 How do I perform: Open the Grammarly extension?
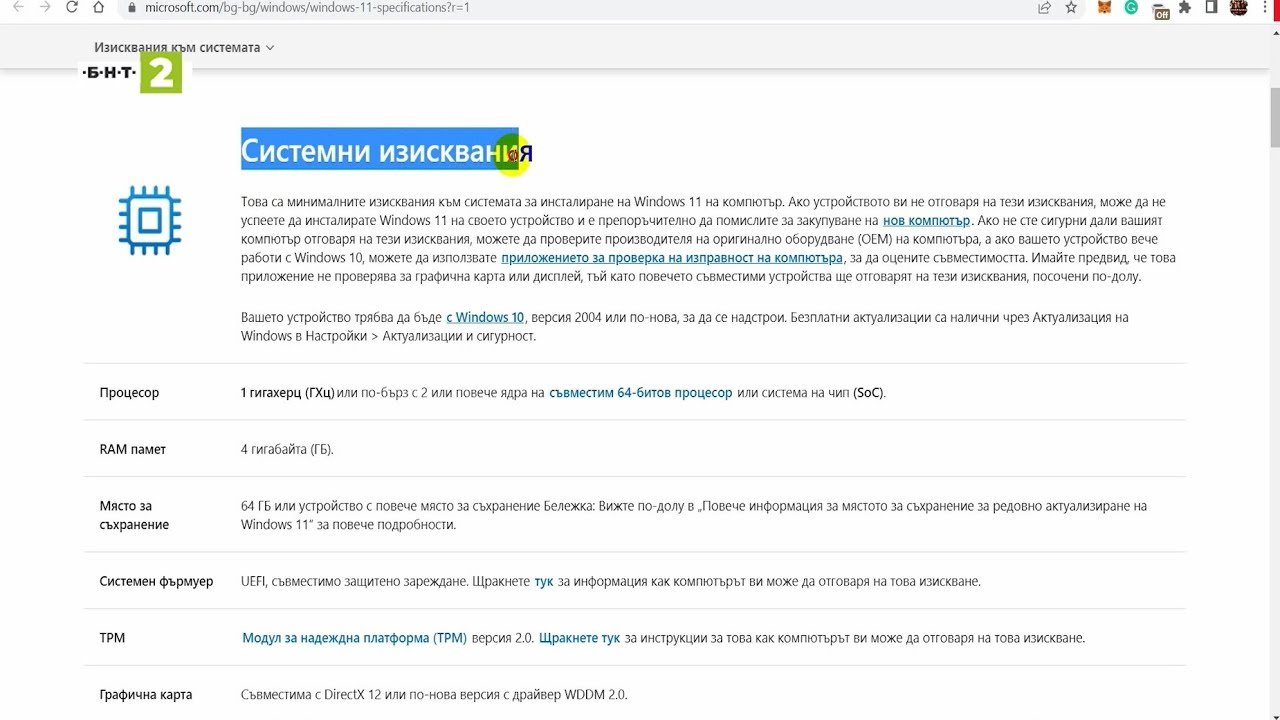tap(1131, 7)
